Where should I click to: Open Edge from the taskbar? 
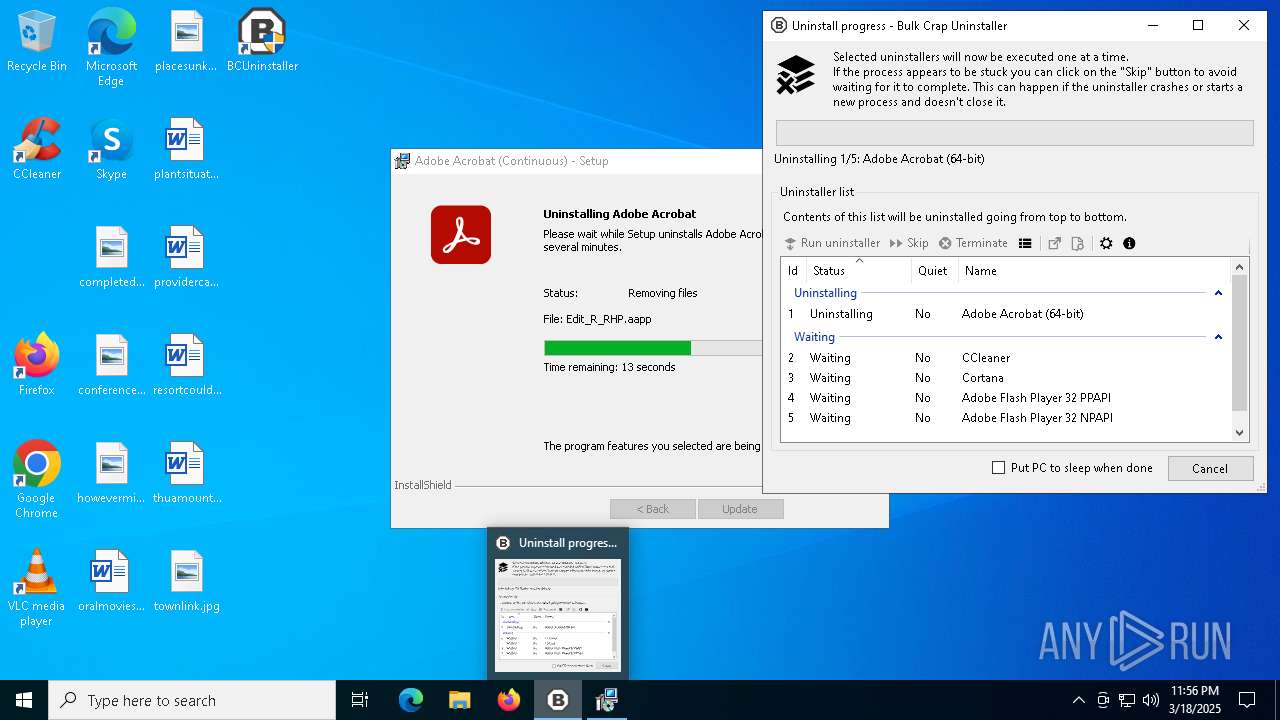click(411, 700)
